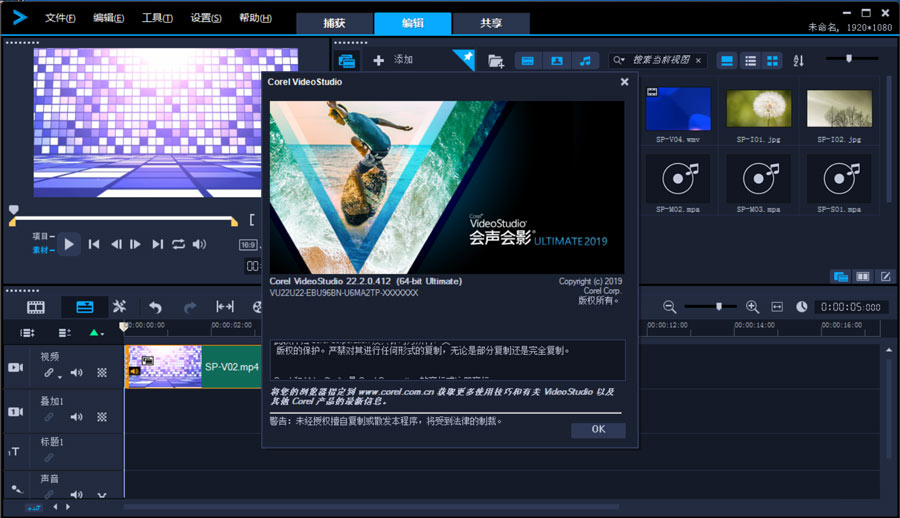Toggle audio files visibility in library
The height and width of the screenshot is (518, 900).
point(585,61)
